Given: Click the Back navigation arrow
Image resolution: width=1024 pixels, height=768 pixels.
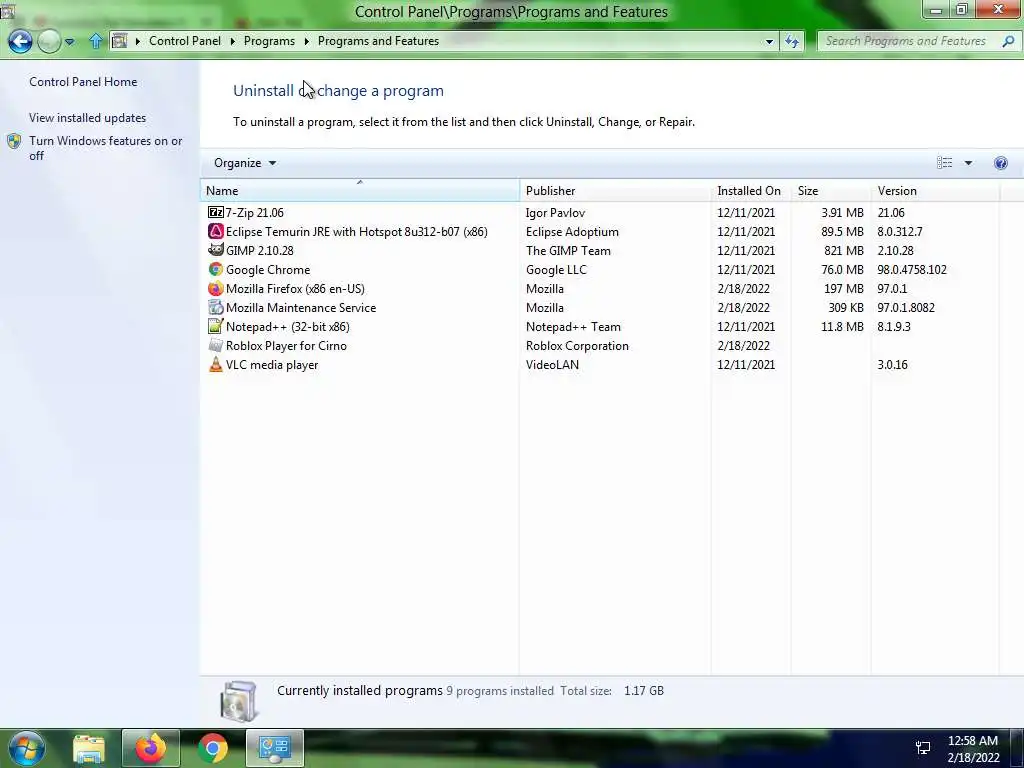Looking at the screenshot, I should tap(20, 41).
